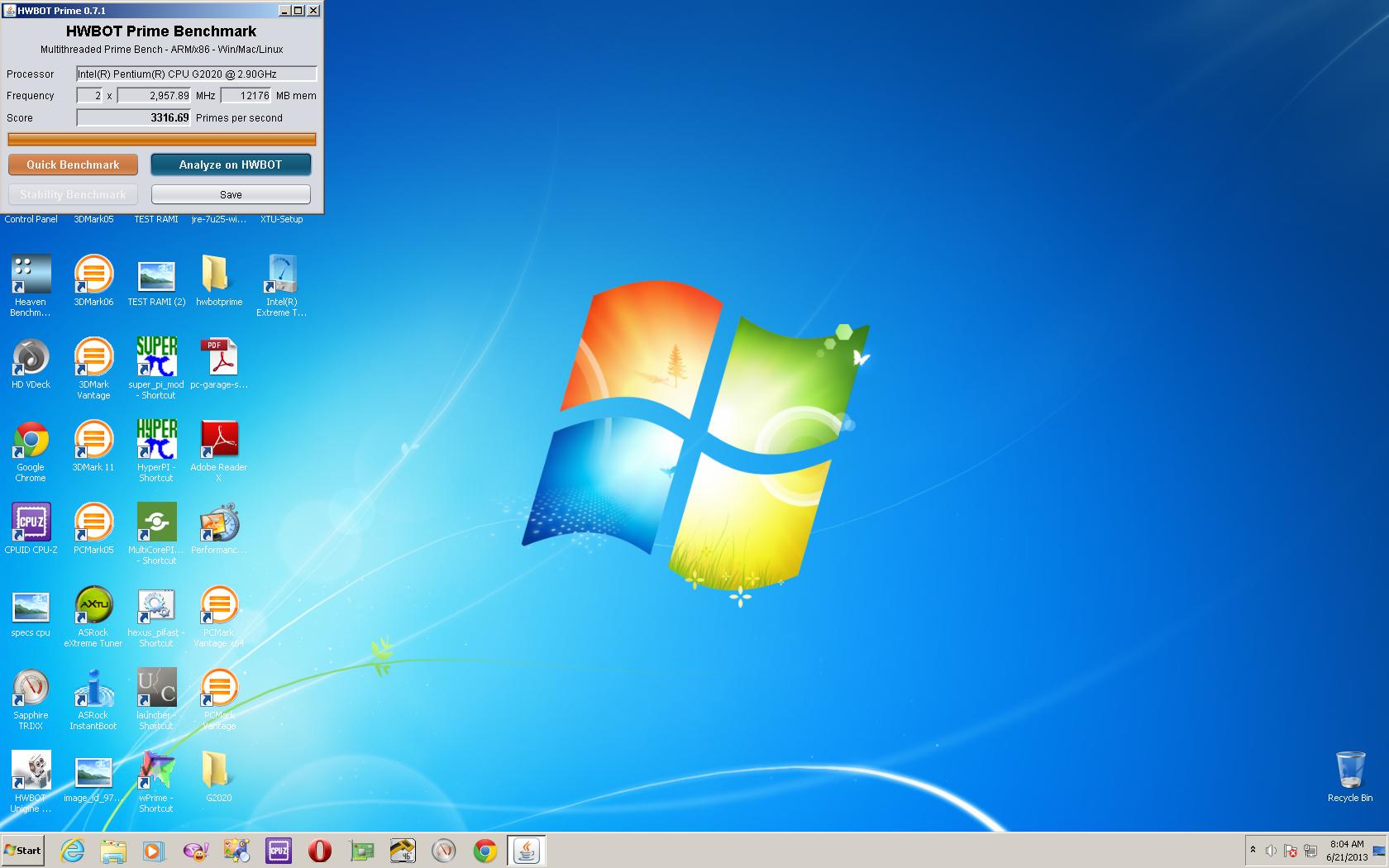Launch ASRock eXtreme Tuner

(x=93, y=616)
